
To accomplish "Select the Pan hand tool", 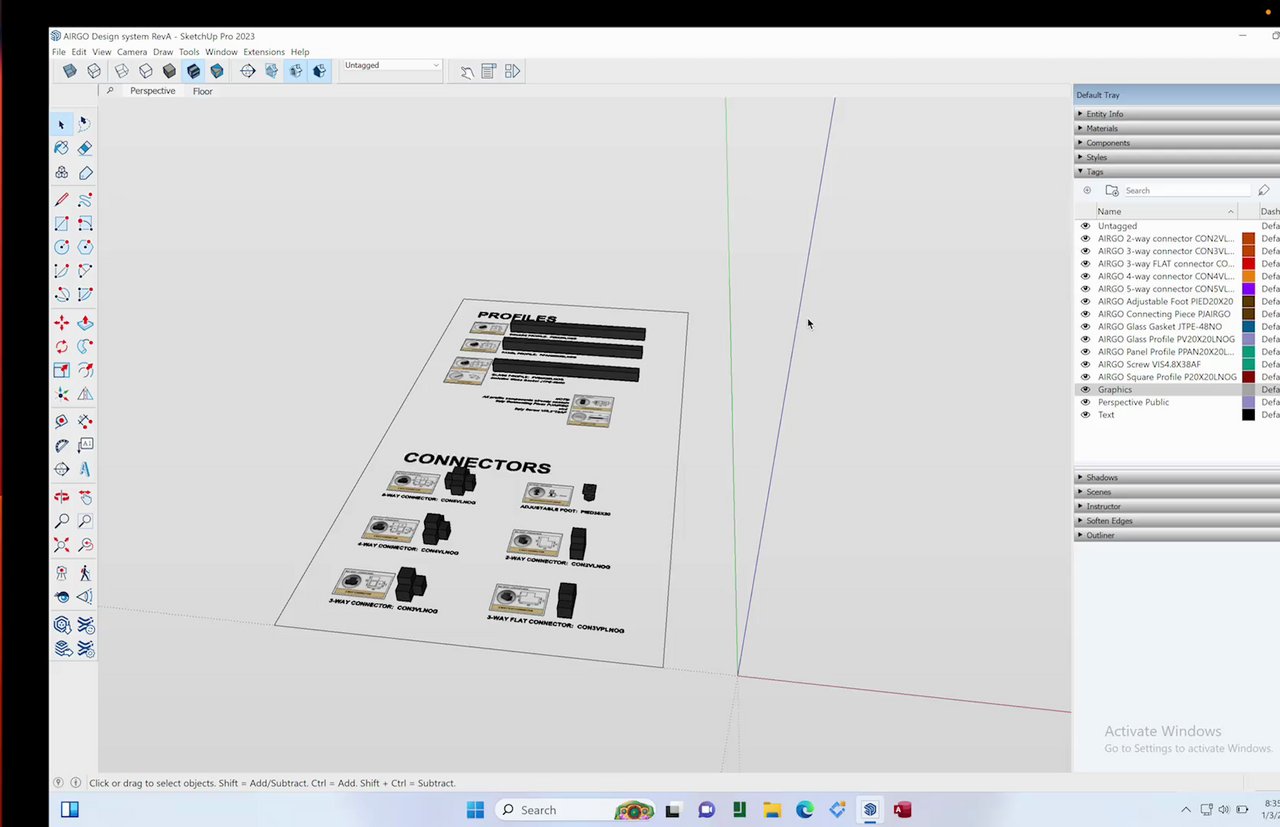I will click(x=85, y=497).
